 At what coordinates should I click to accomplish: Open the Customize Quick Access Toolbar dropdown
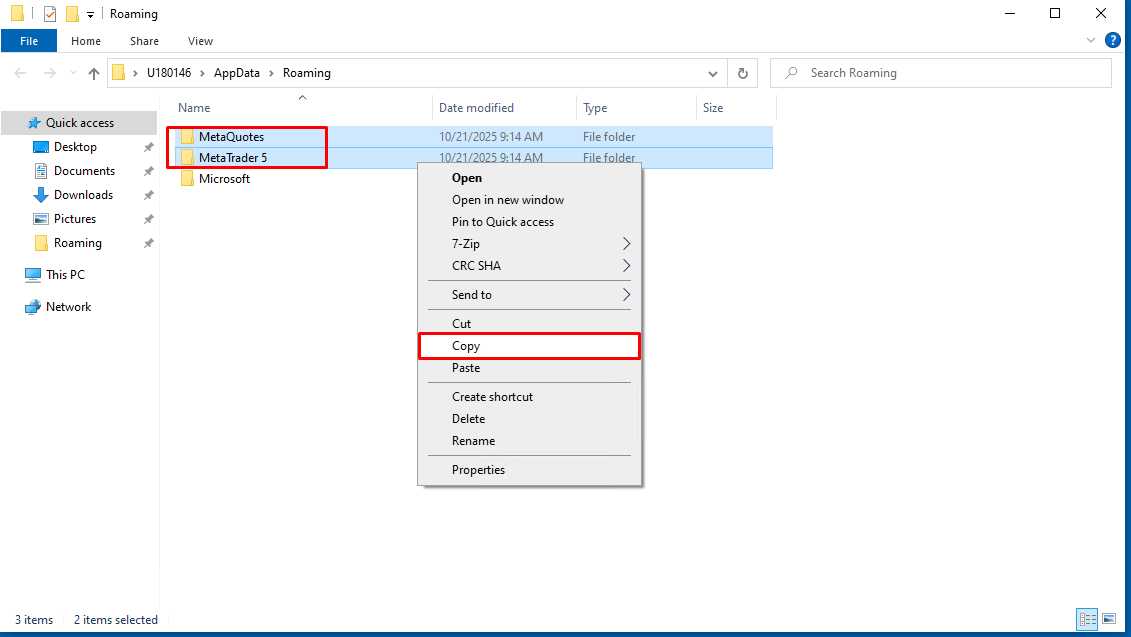click(91, 14)
